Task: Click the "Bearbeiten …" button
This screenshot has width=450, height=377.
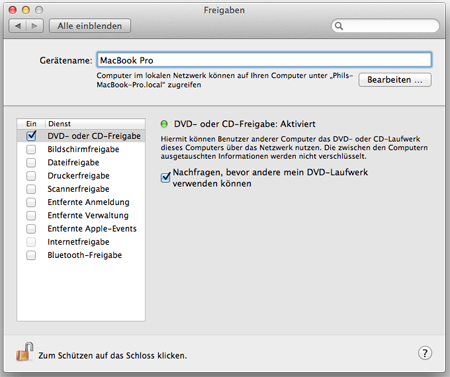Action: (x=395, y=80)
